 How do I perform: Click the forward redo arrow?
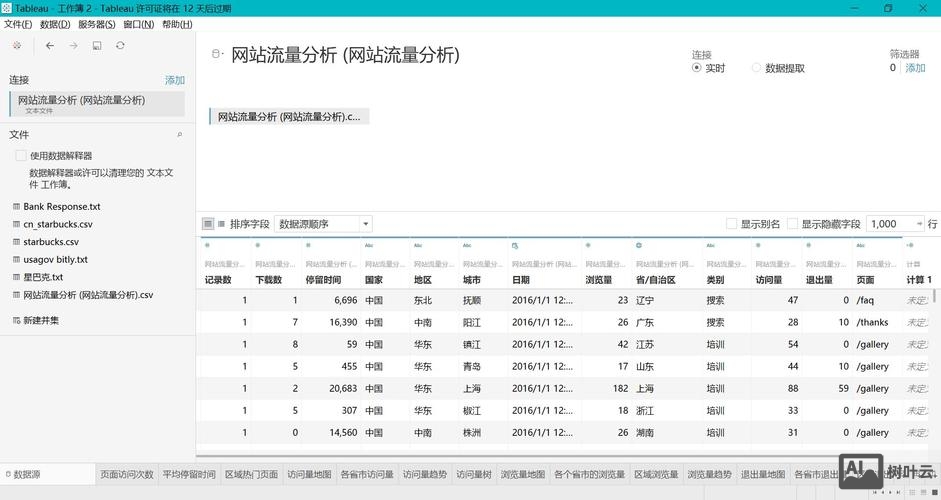73,46
